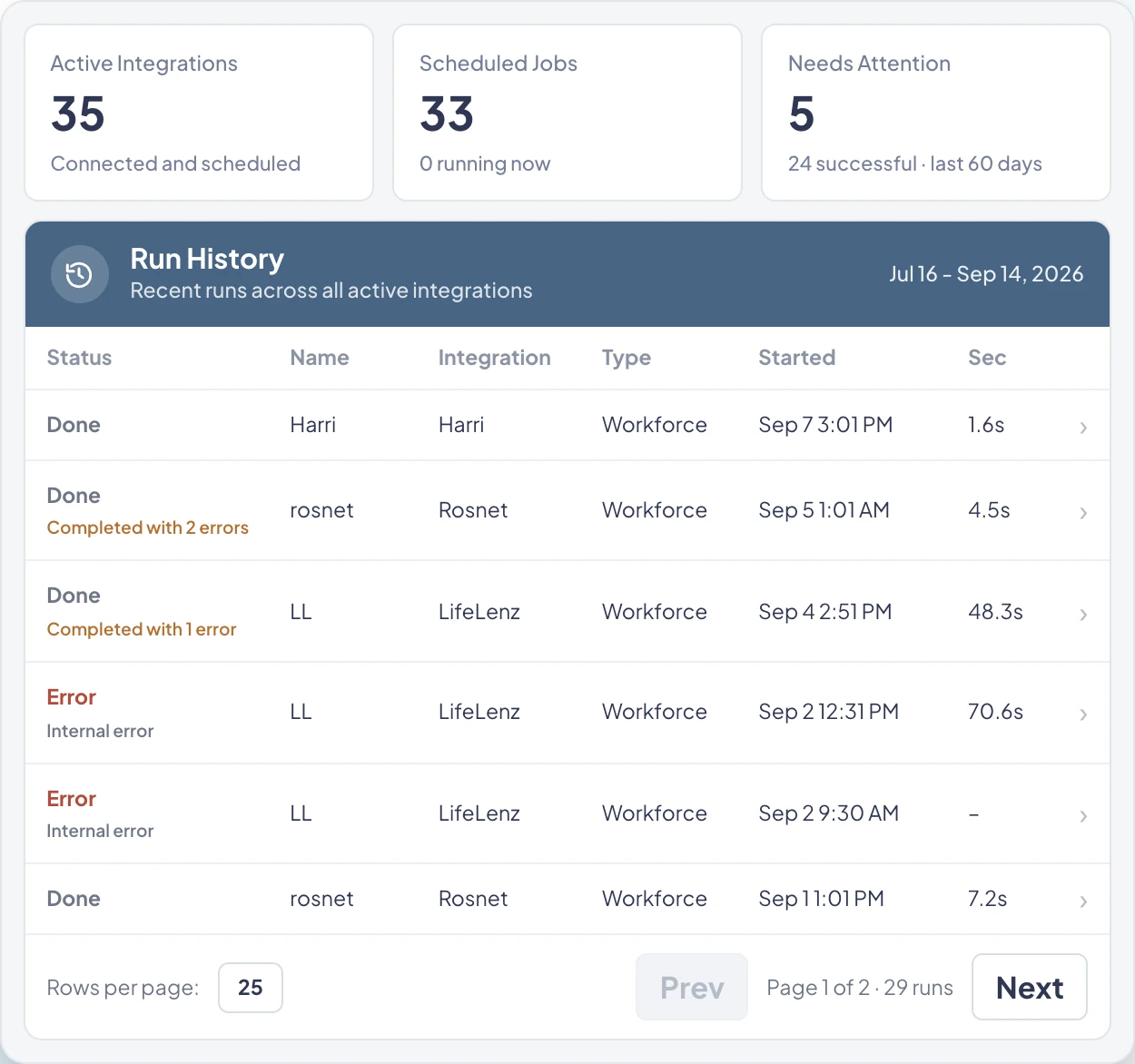Click the Run History title
Image resolution: width=1135 pixels, height=1064 pixels.
click(207, 259)
